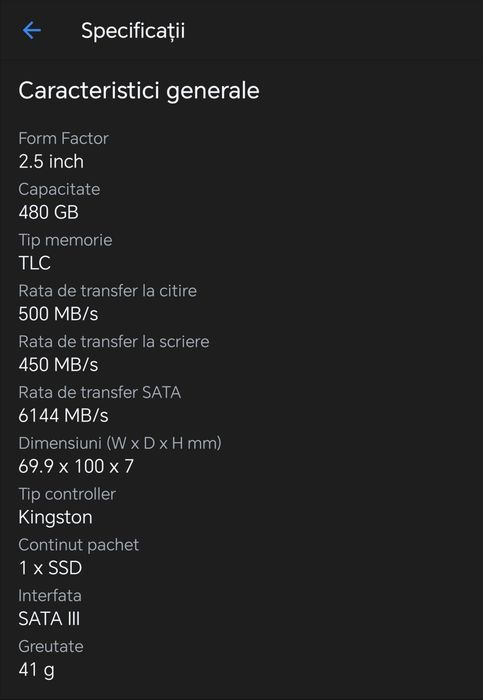
Task: Select the Form Factor label
Action: pyautogui.click(x=63, y=138)
